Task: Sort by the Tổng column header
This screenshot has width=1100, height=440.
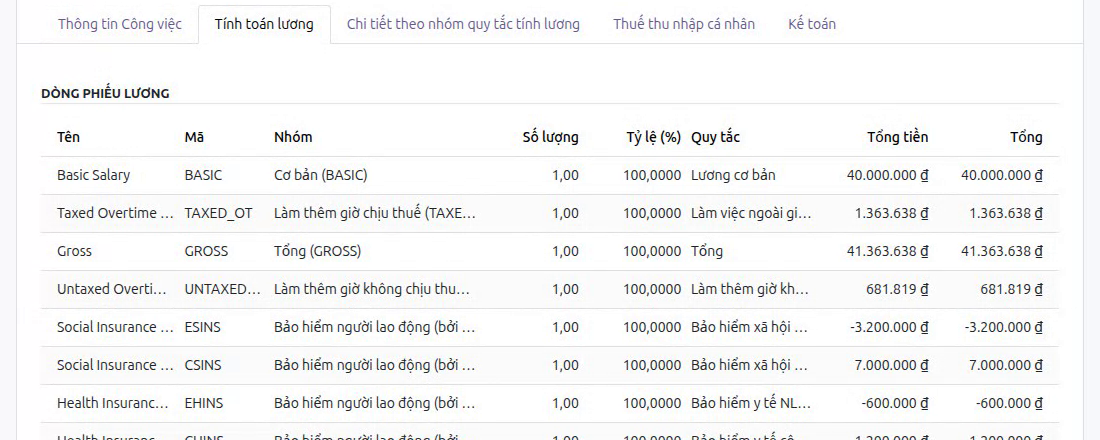Action: [x=1026, y=138]
